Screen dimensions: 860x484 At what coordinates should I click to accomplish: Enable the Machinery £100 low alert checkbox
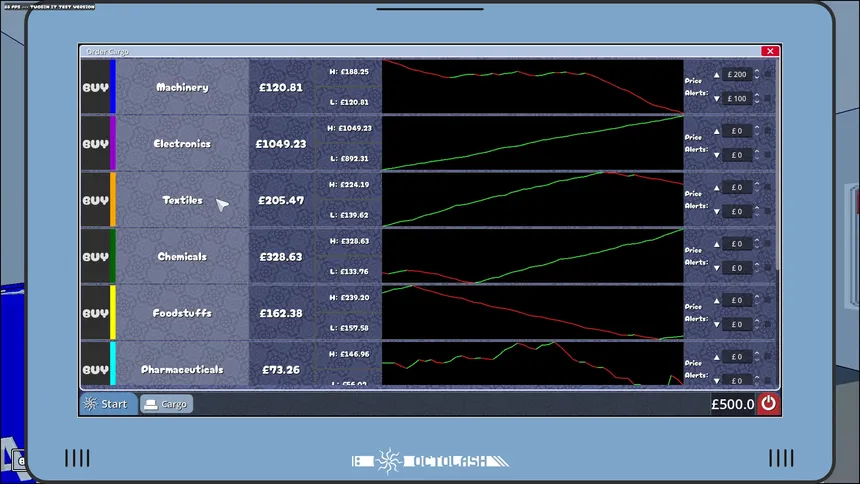[x=768, y=98]
